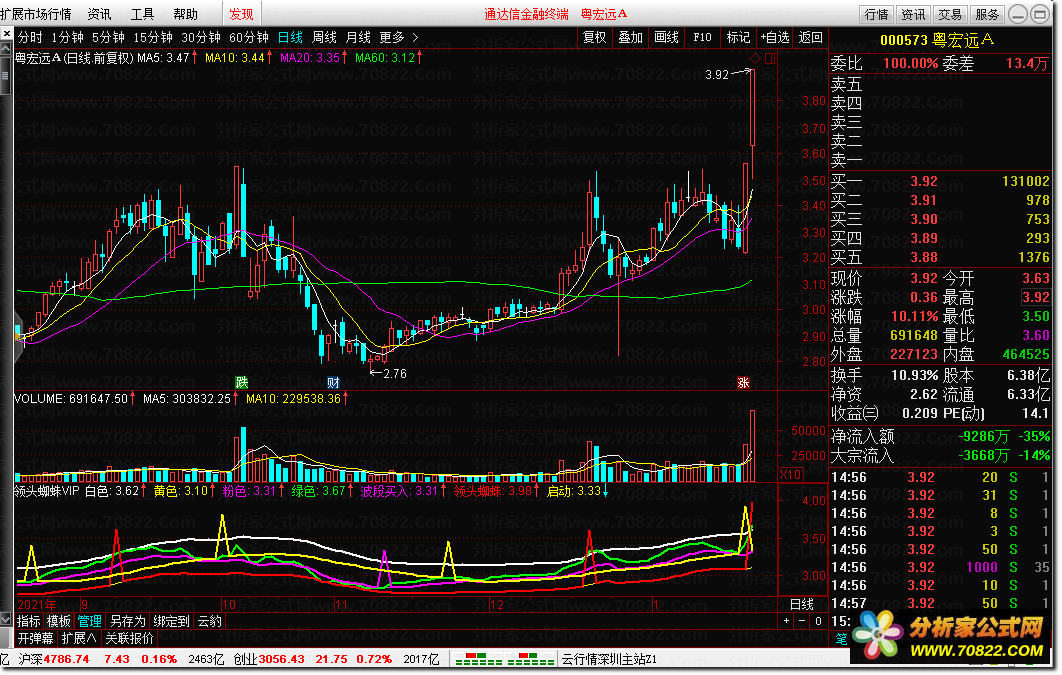
Task: Click the 发现 tab
Action: click(x=241, y=14)
